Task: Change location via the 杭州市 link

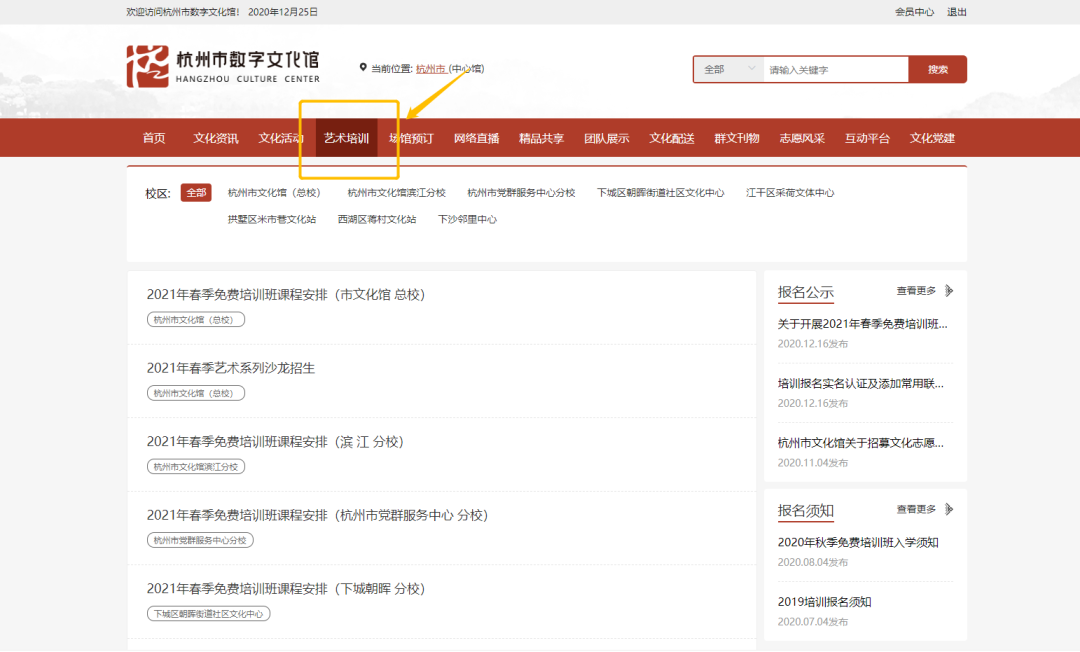Action: tap(431, 69)
